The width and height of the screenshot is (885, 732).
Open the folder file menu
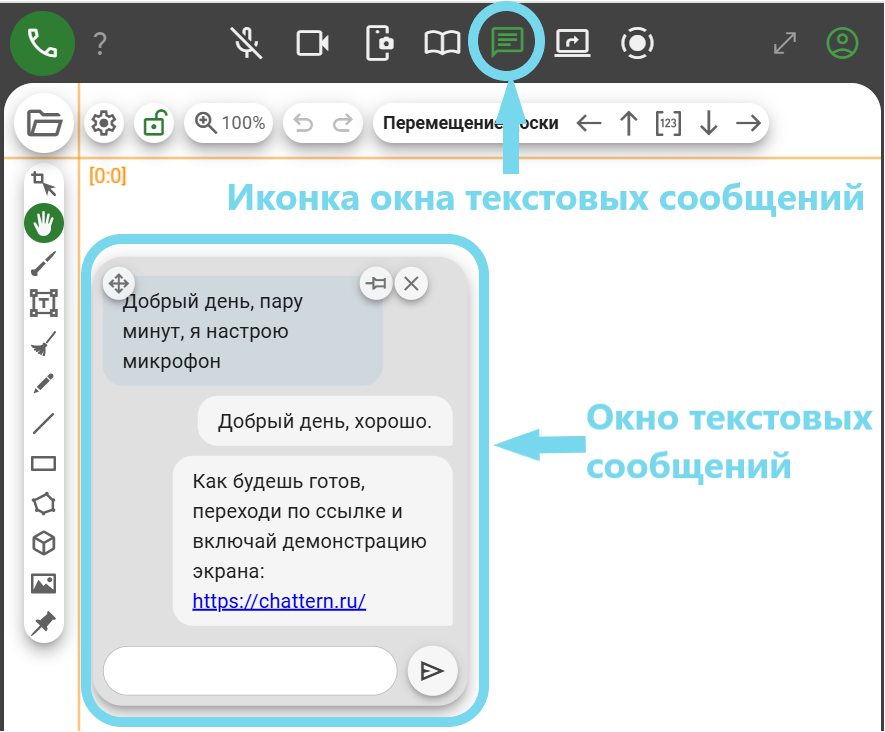click(x=44, y=123)
